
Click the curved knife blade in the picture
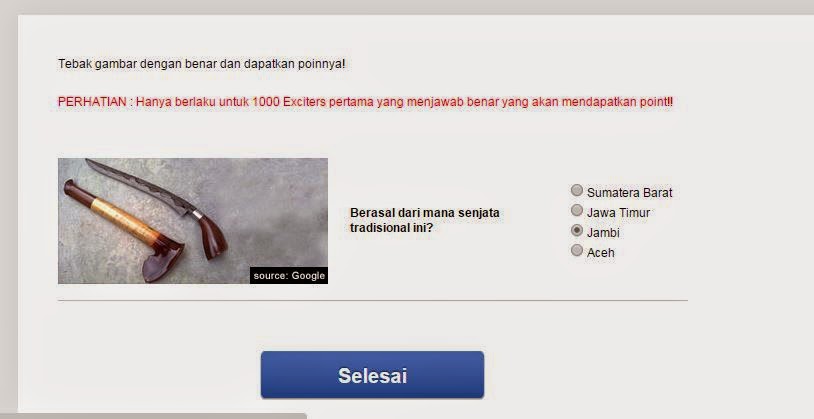(x=139, y=186)
